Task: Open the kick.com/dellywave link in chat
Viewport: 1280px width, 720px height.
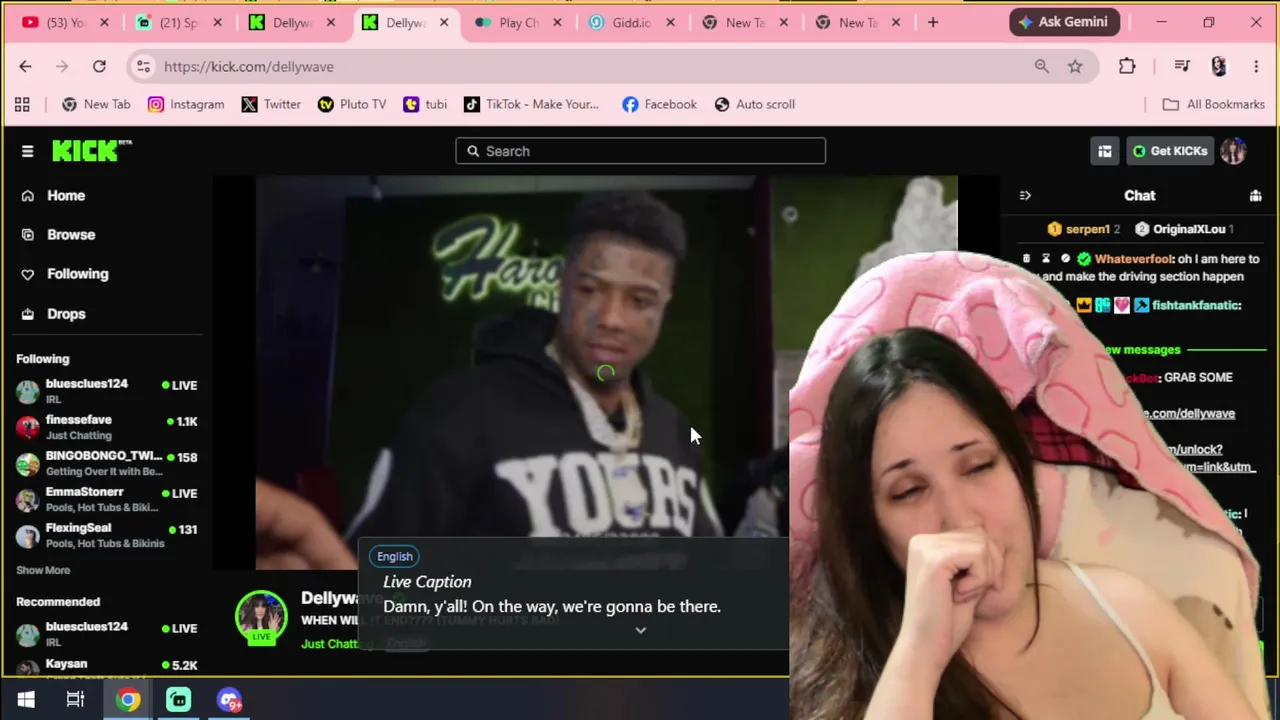Action: coord(1188,414)
